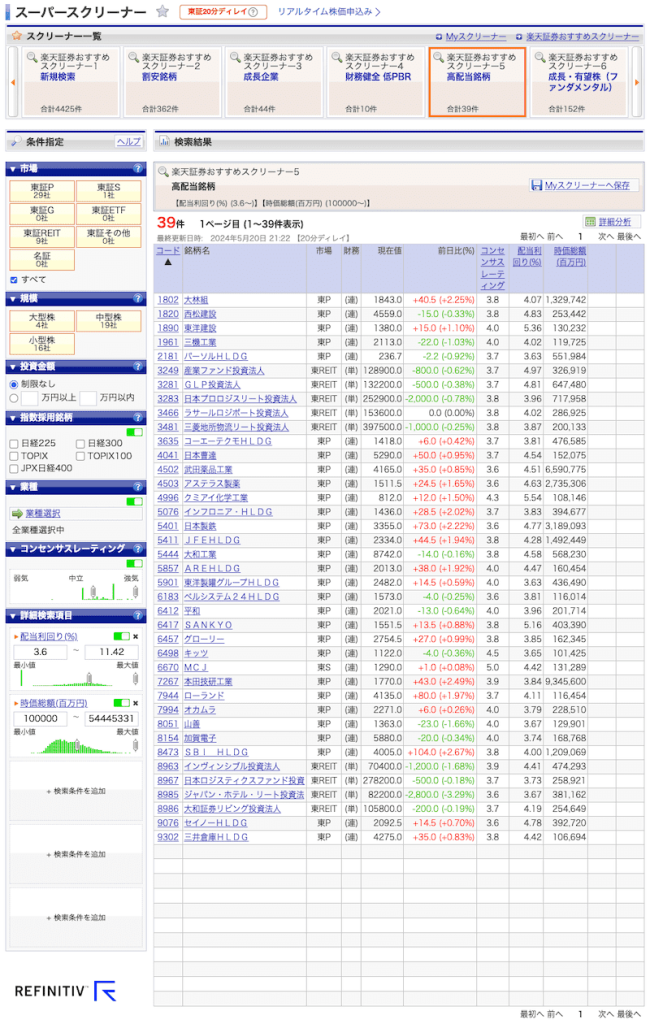The width and height of the screenshot is (650, 1024).
Task: Click the left orange arrow of screener carousel
Action: coord(12,82)
